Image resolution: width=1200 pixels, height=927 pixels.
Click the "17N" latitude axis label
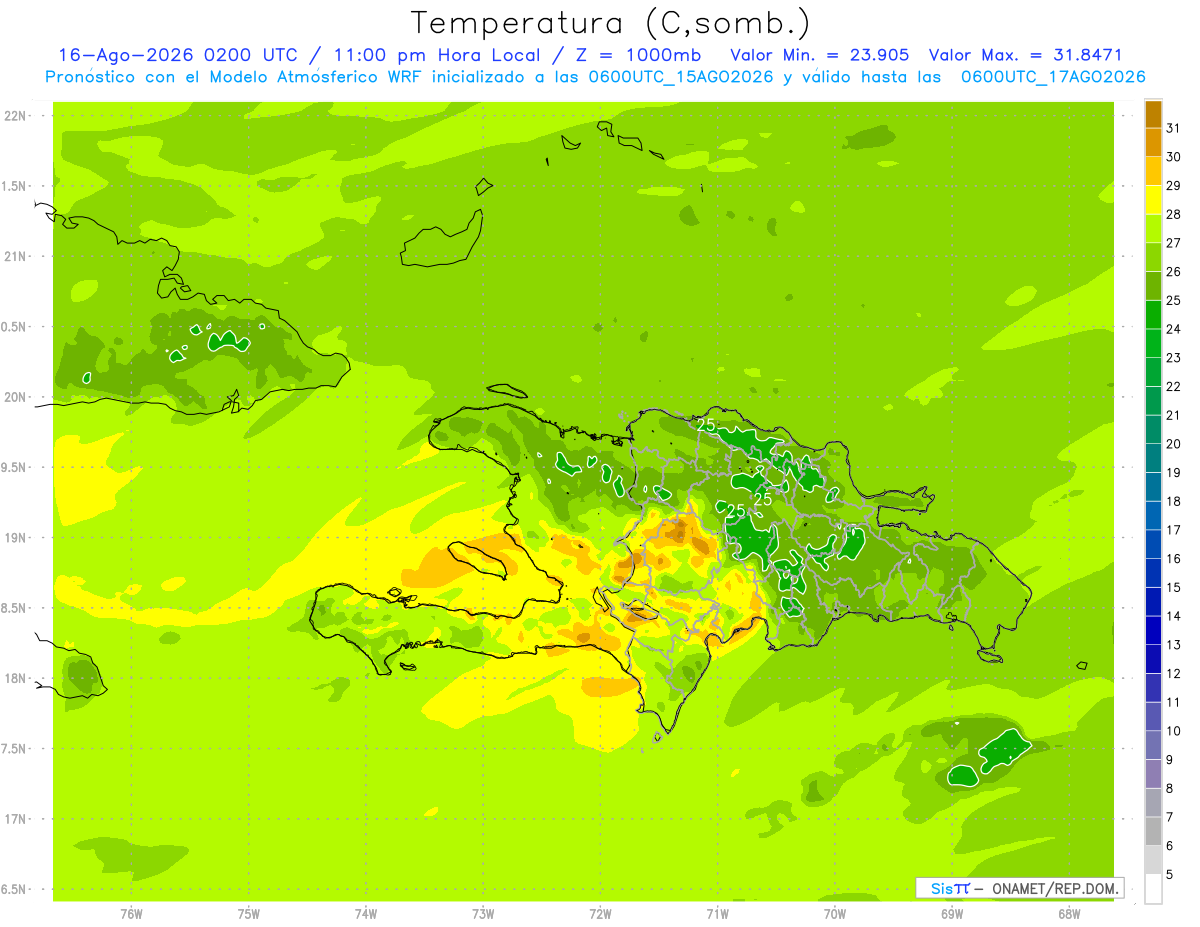click(x=15, y=819)
